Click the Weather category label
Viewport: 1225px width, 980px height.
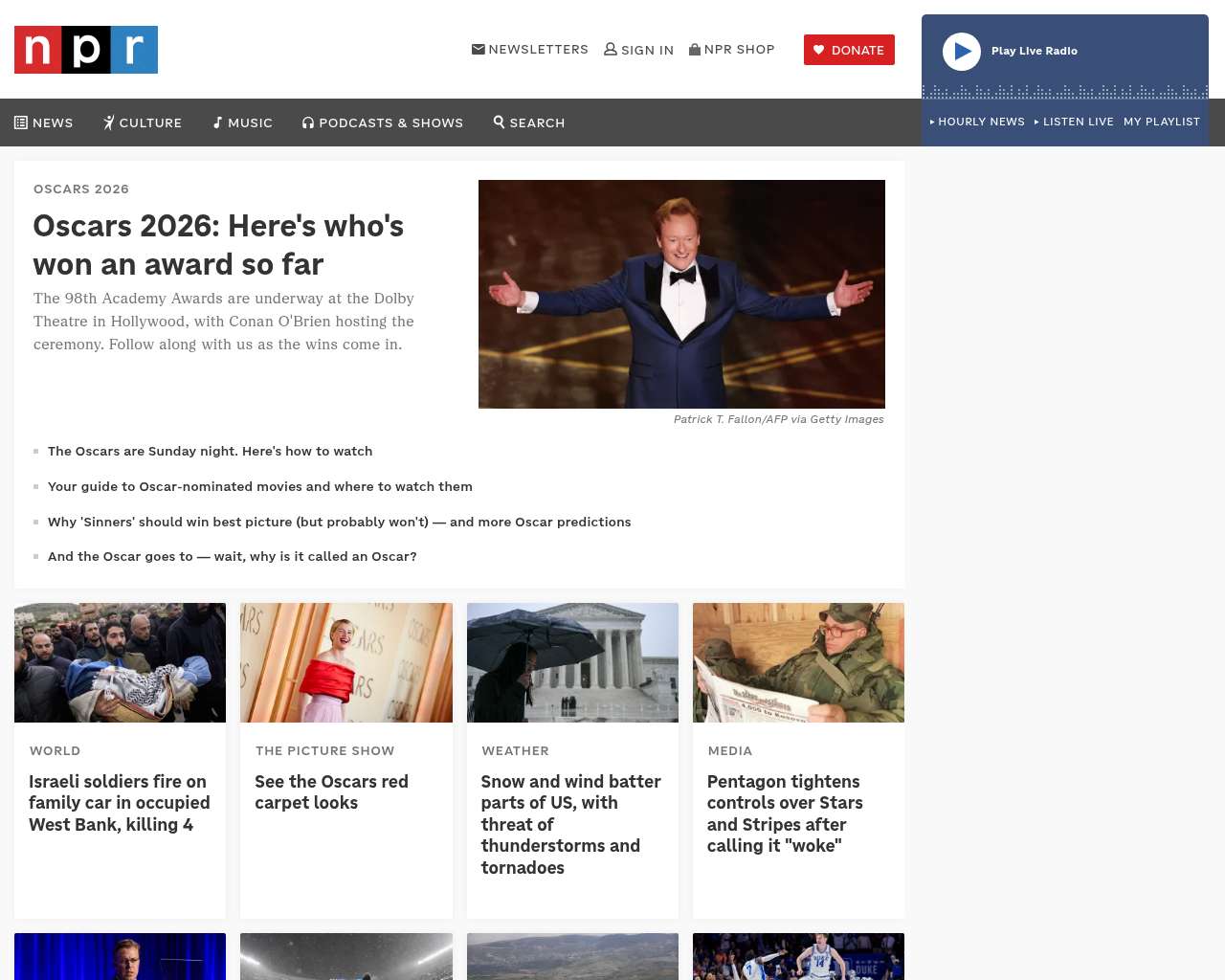pyautogui.click(x=515, y=750)
